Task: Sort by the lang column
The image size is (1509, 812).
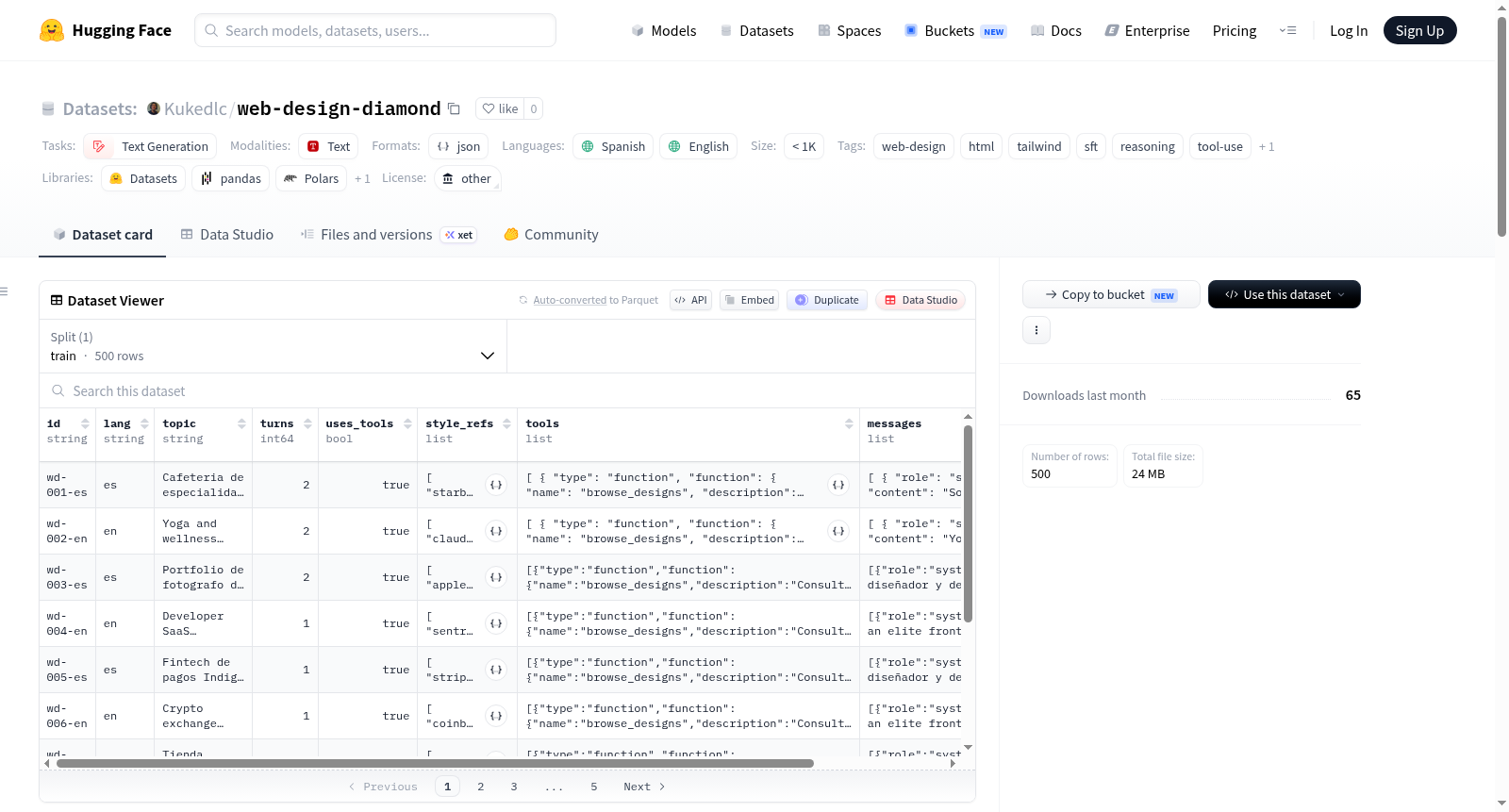Action: pyautogui.click(x=144, y=423)
